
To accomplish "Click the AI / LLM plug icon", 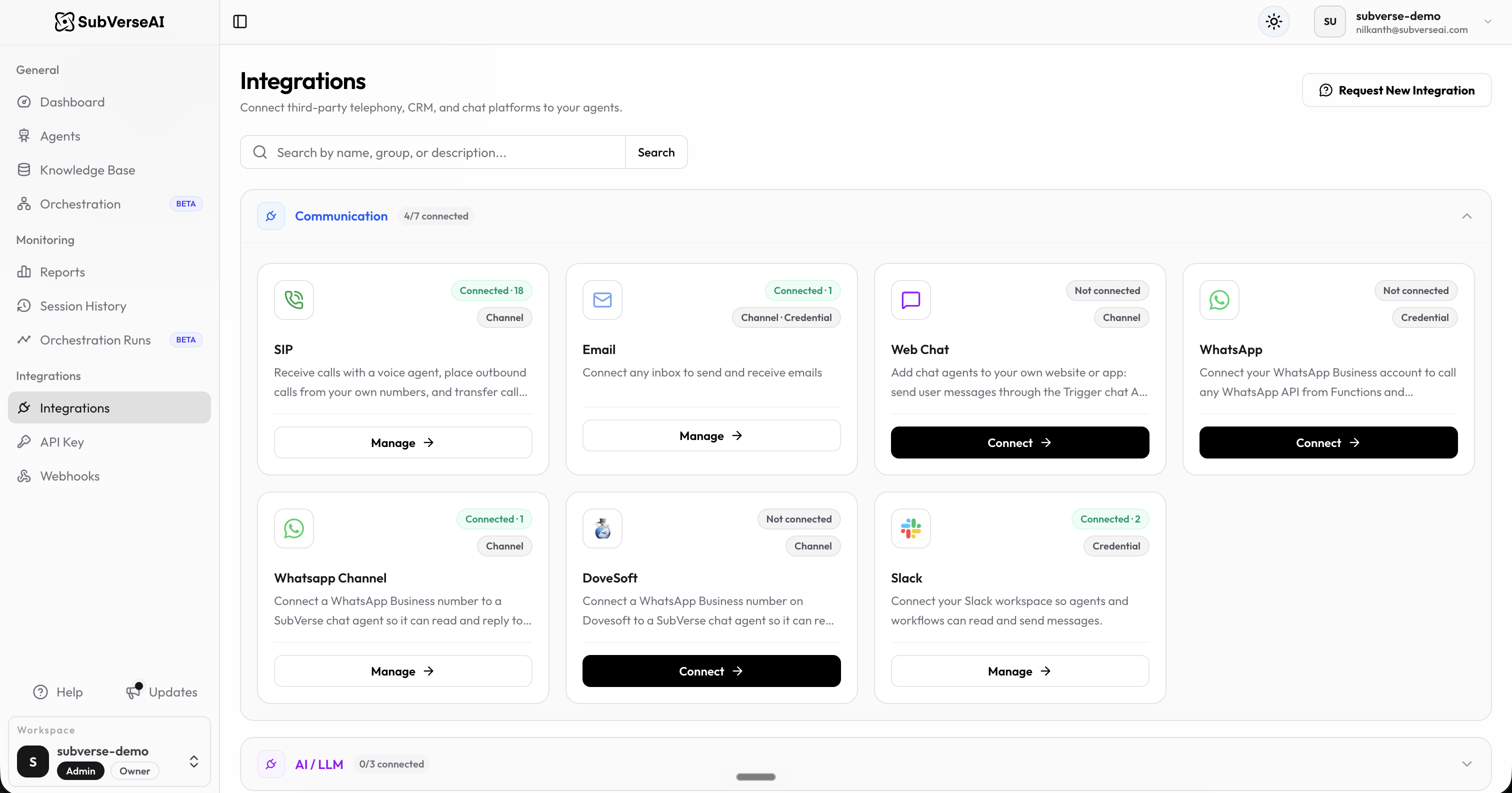I will click(271, 763).
